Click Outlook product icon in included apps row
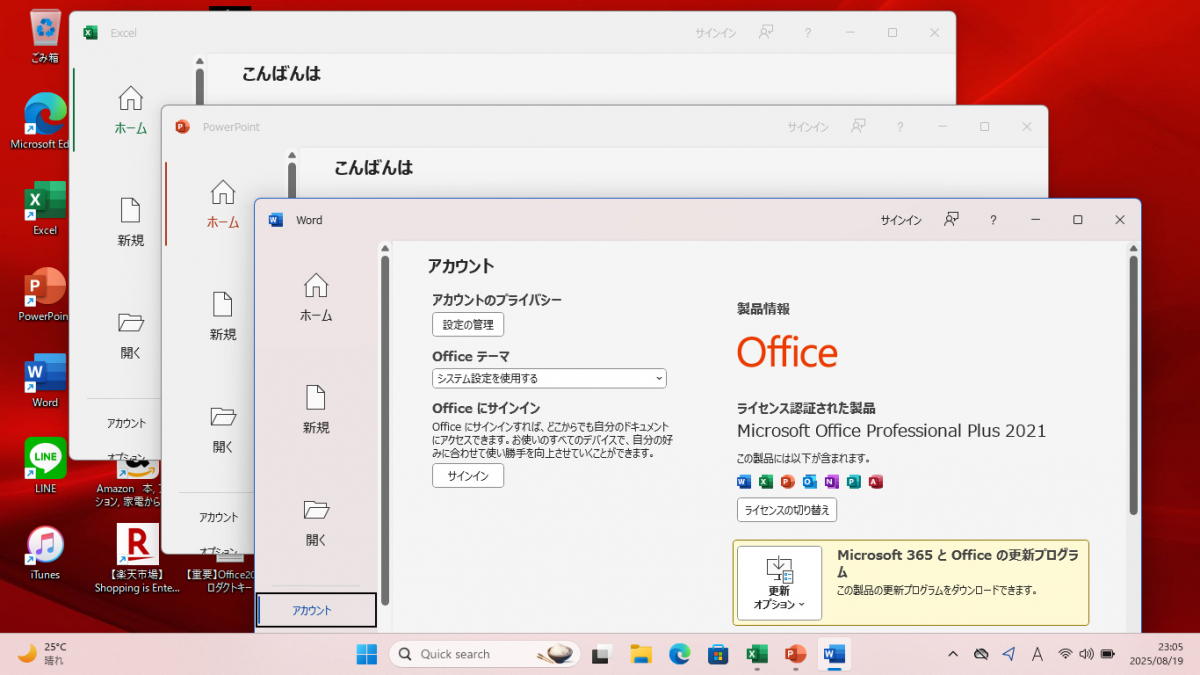1200x675 pixels. tap(809, 482)
